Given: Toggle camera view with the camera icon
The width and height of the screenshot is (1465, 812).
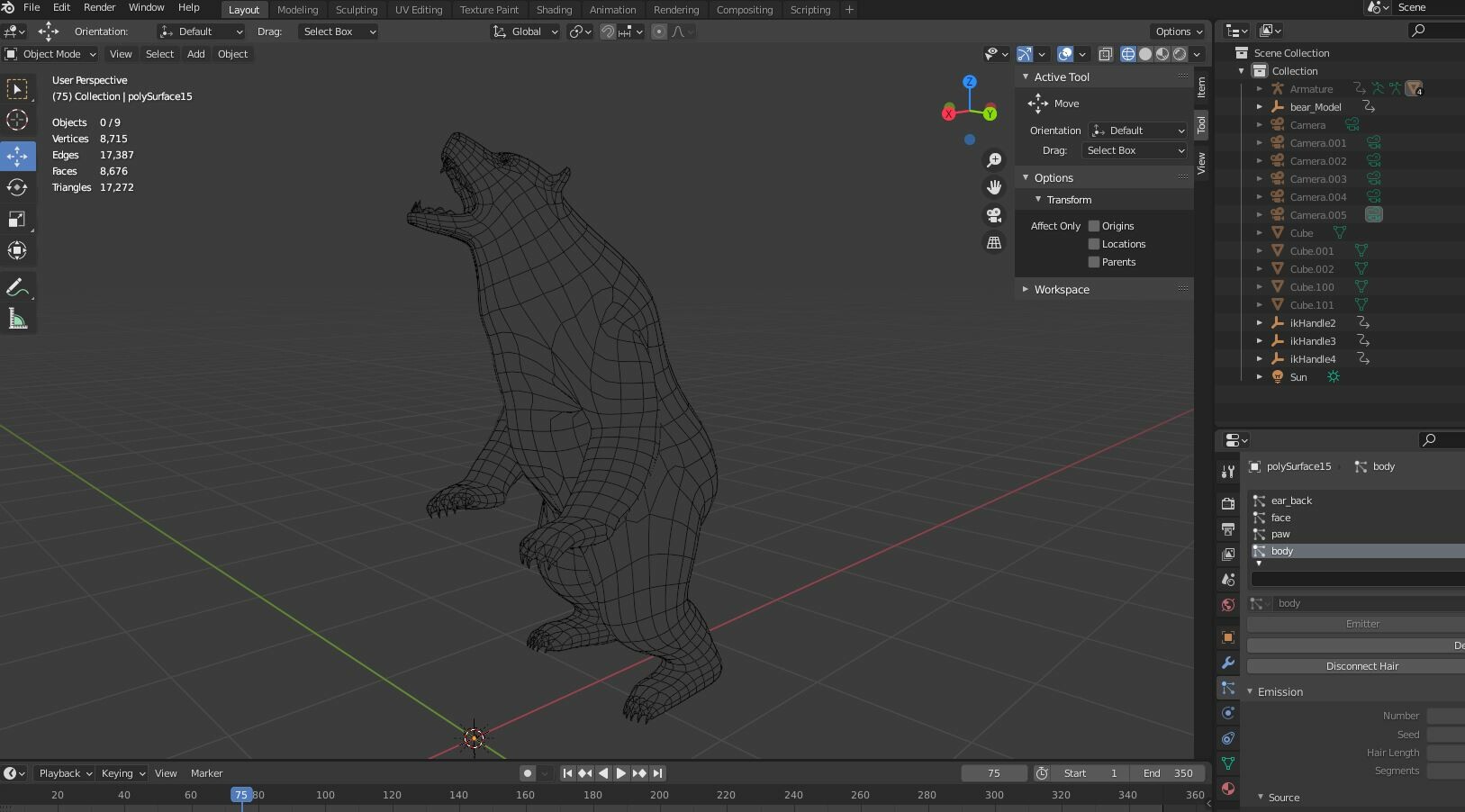Looking at the screenshot, I should click(993, 215).
